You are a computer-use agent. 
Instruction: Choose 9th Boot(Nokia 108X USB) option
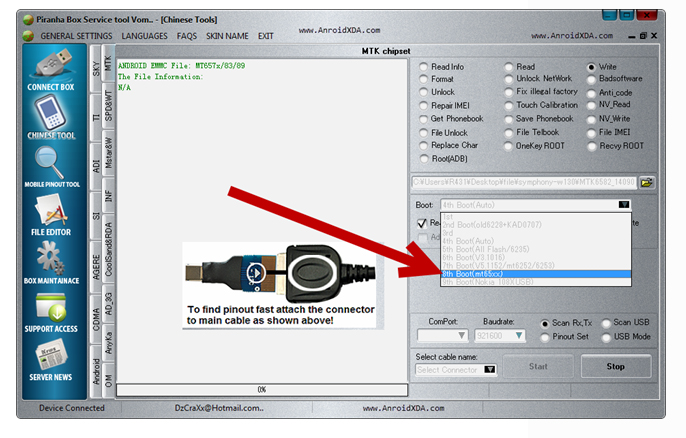click(536, 282)
